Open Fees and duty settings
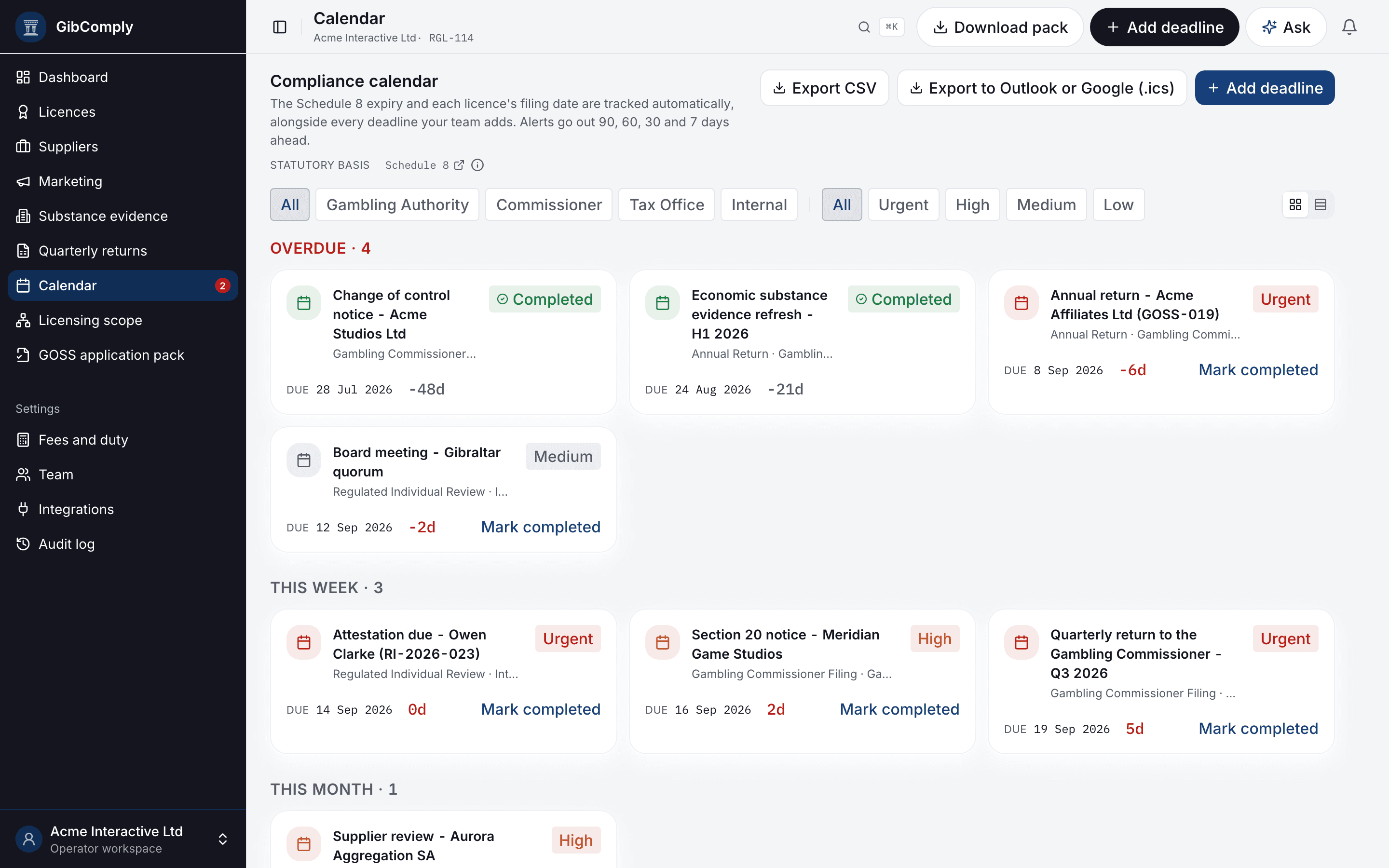 123,440
